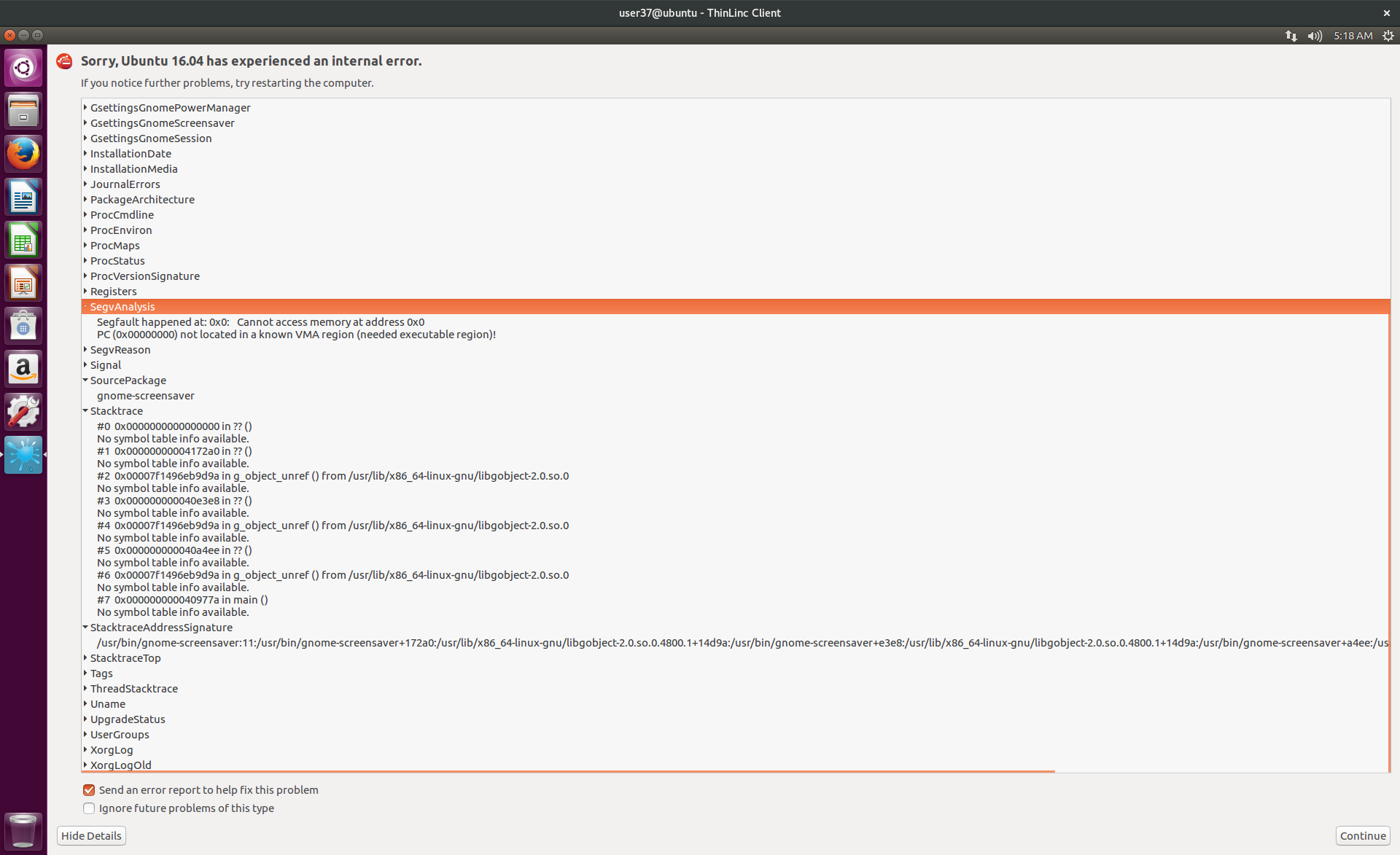The width and height of the screenshot is (1400, 855).
Task: Expand the XorgLog entry
Action: click(85, 749)
